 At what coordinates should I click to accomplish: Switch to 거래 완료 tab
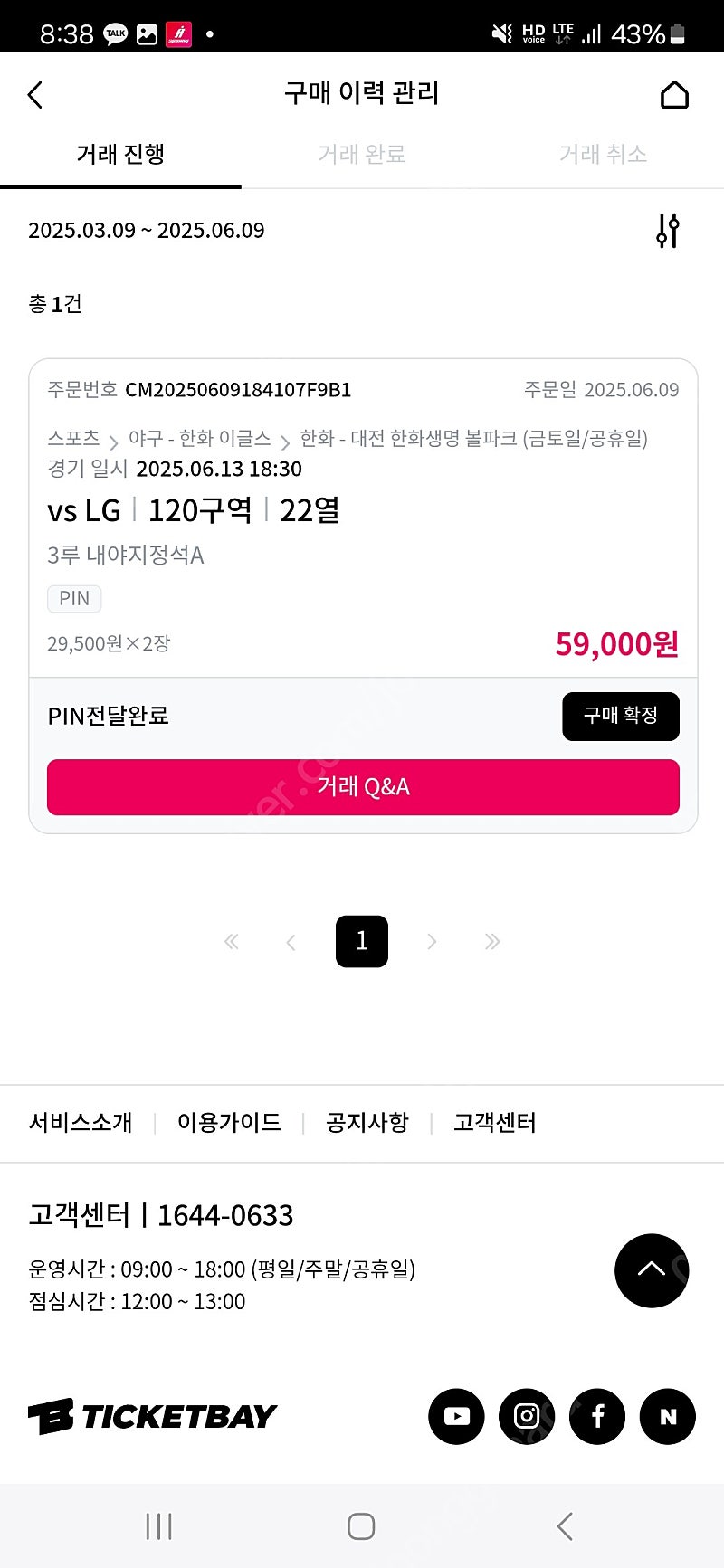[361, 155]
